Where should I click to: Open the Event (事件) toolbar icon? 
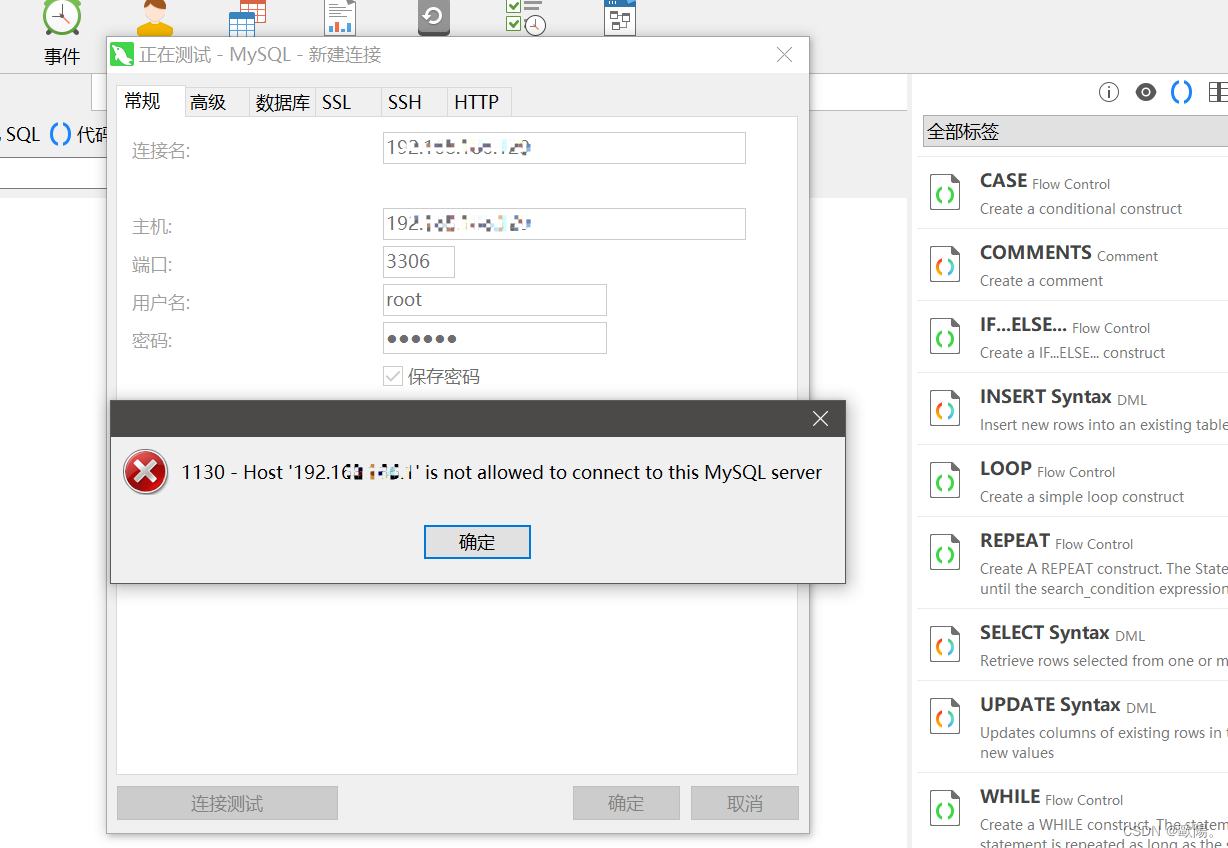click(62, 18)
